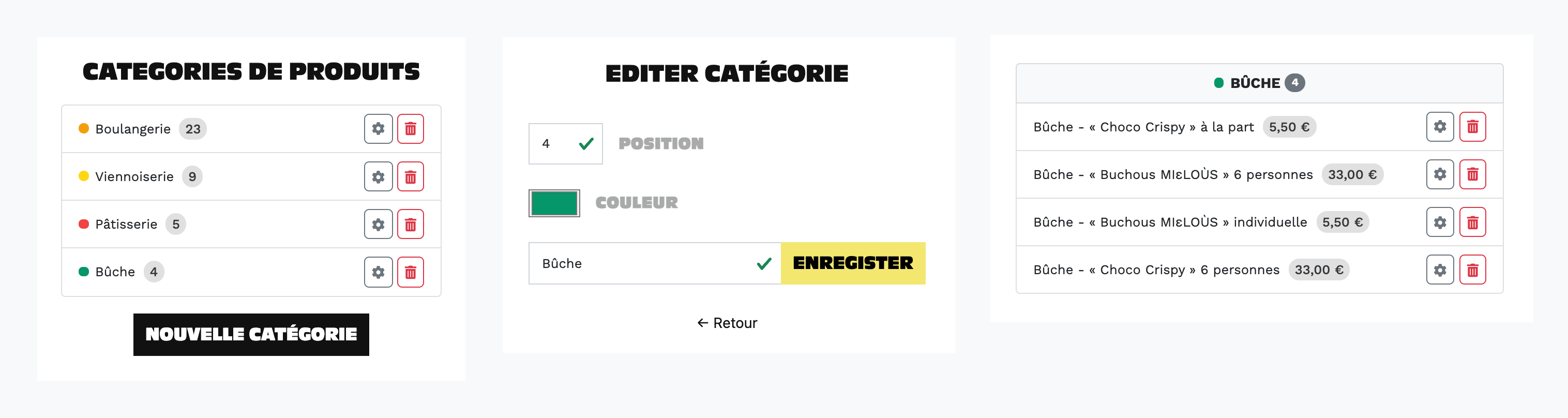Delete the Pâtisserie category
1568x418 pixels.
[410, 224]
